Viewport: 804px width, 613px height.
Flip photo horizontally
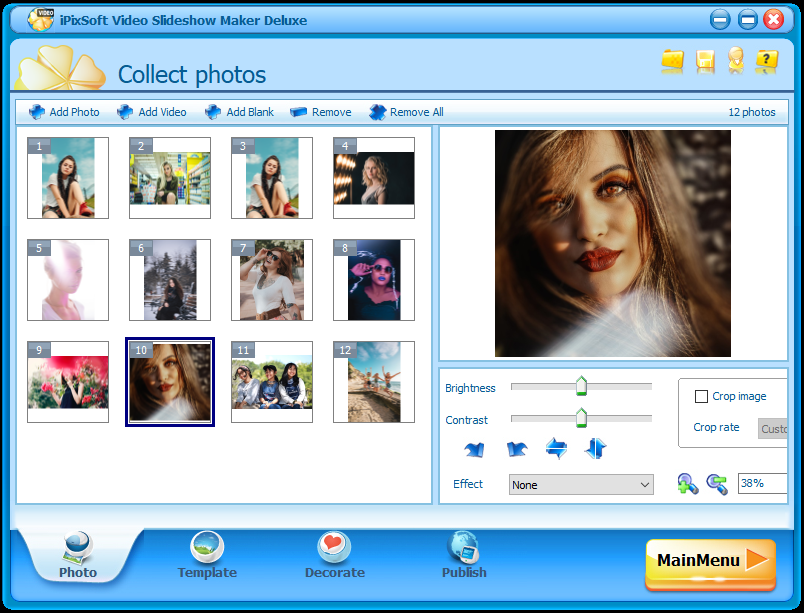556,448
